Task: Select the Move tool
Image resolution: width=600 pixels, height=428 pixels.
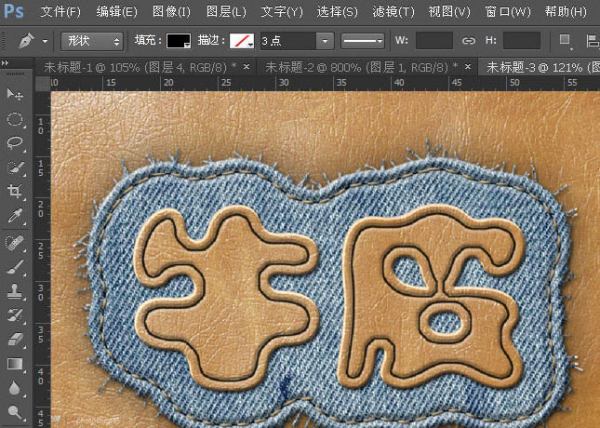Action: (x=15, y=94)
